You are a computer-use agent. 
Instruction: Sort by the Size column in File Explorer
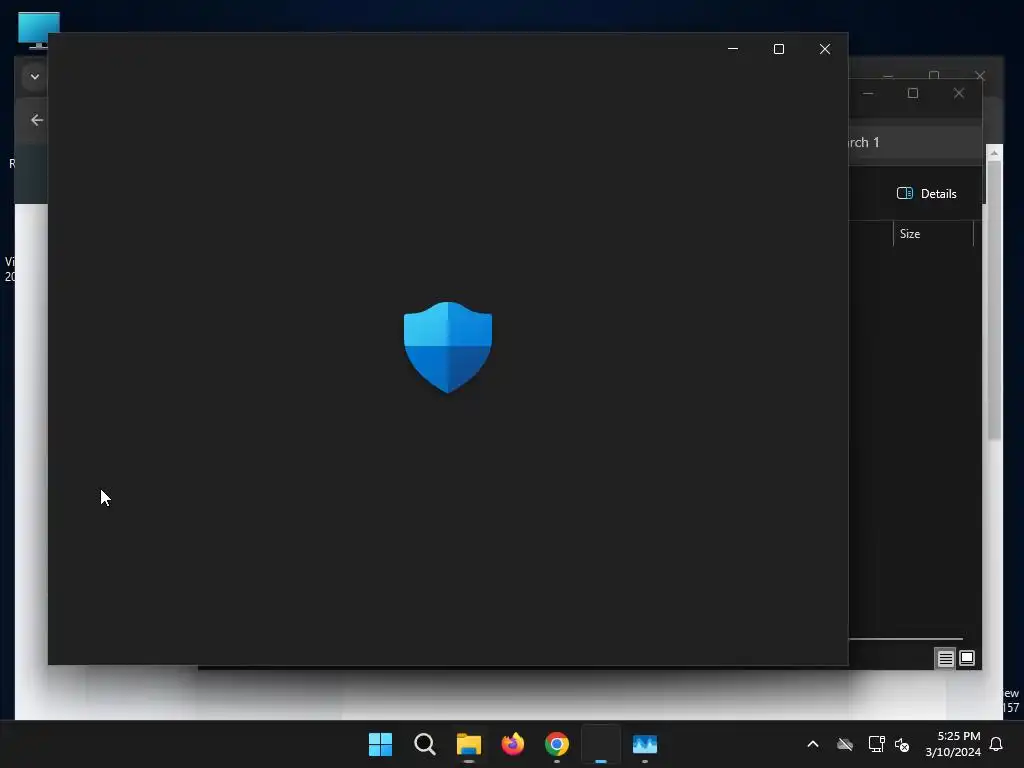click(x=933, y=234)
